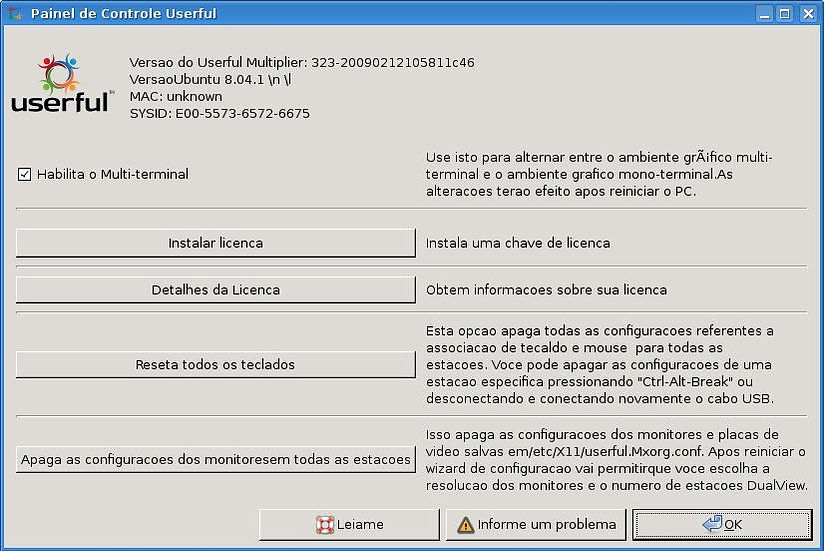Screen dimensions: 824x551
Task: Click the Instalar licenca button
Action: (x=215, y=243)
